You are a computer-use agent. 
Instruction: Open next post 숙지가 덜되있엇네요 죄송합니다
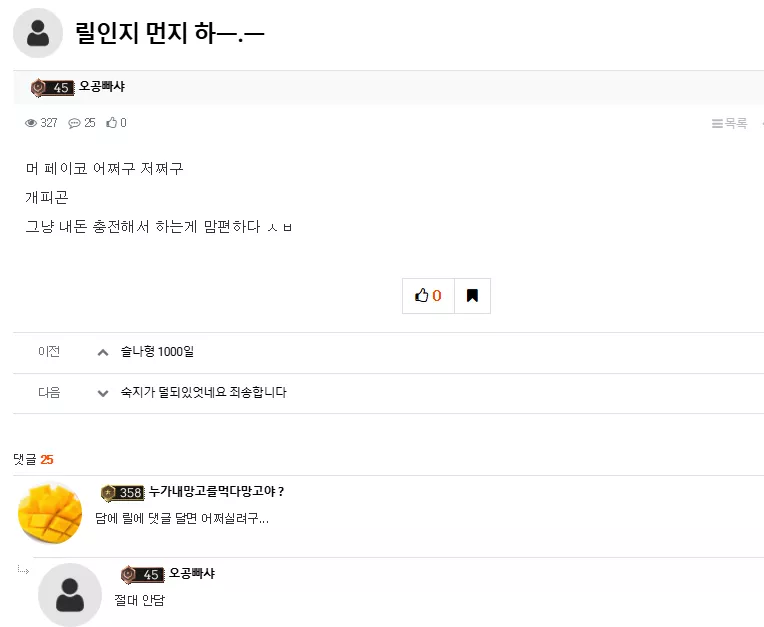pyautogui.click(x=204, y=392)
